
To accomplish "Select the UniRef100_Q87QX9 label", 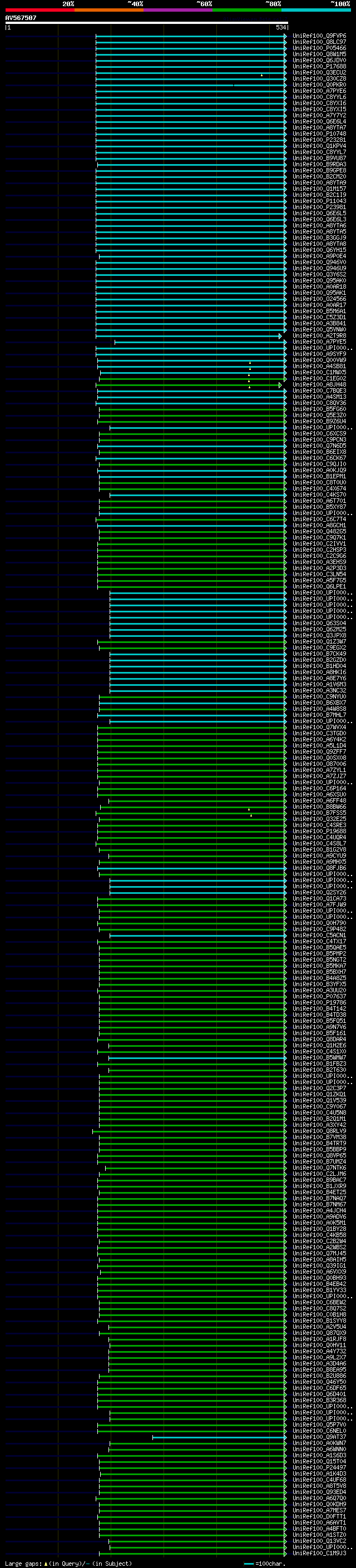I will coord(319,1332).
